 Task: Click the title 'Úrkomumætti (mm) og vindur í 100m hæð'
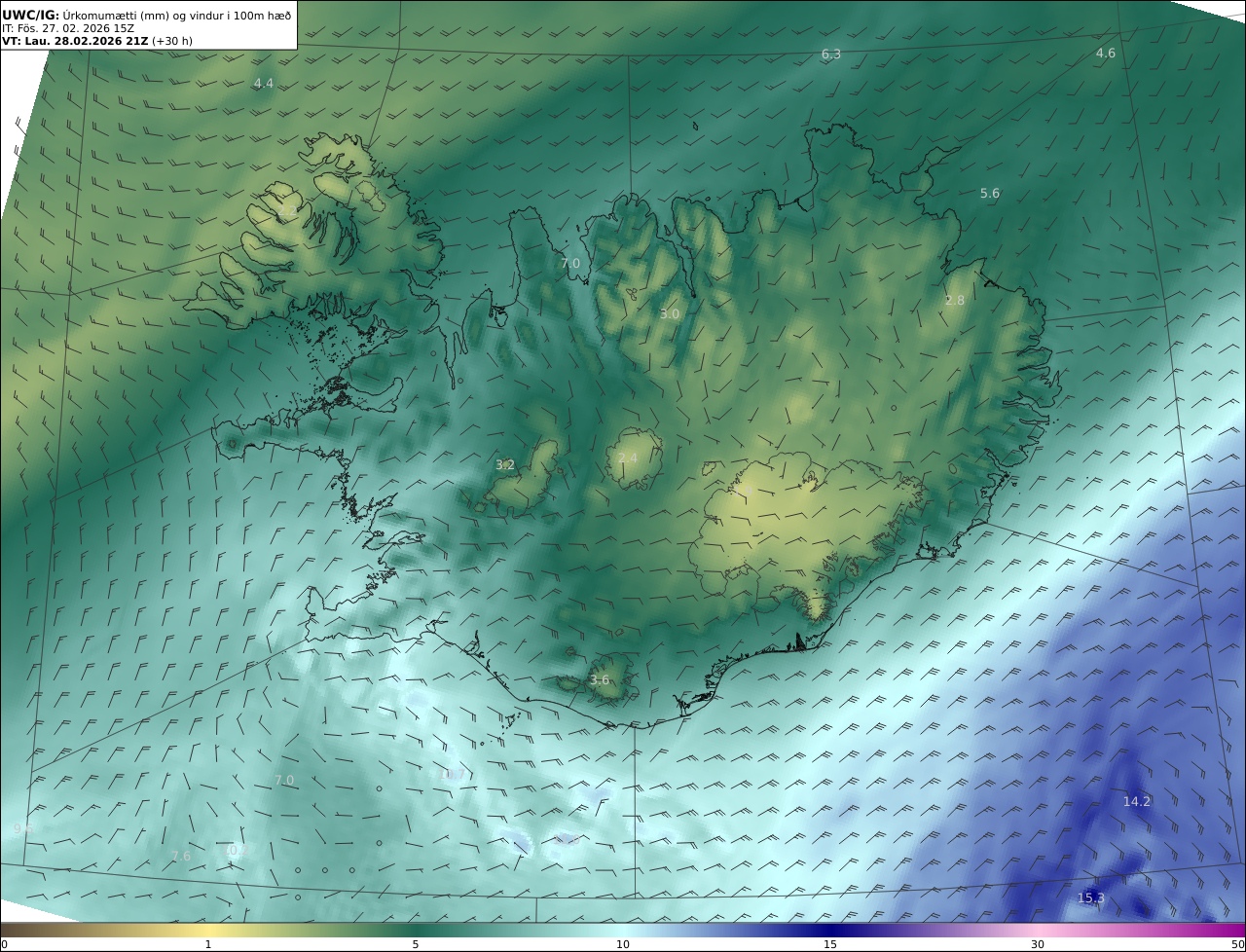coord(177,15)
